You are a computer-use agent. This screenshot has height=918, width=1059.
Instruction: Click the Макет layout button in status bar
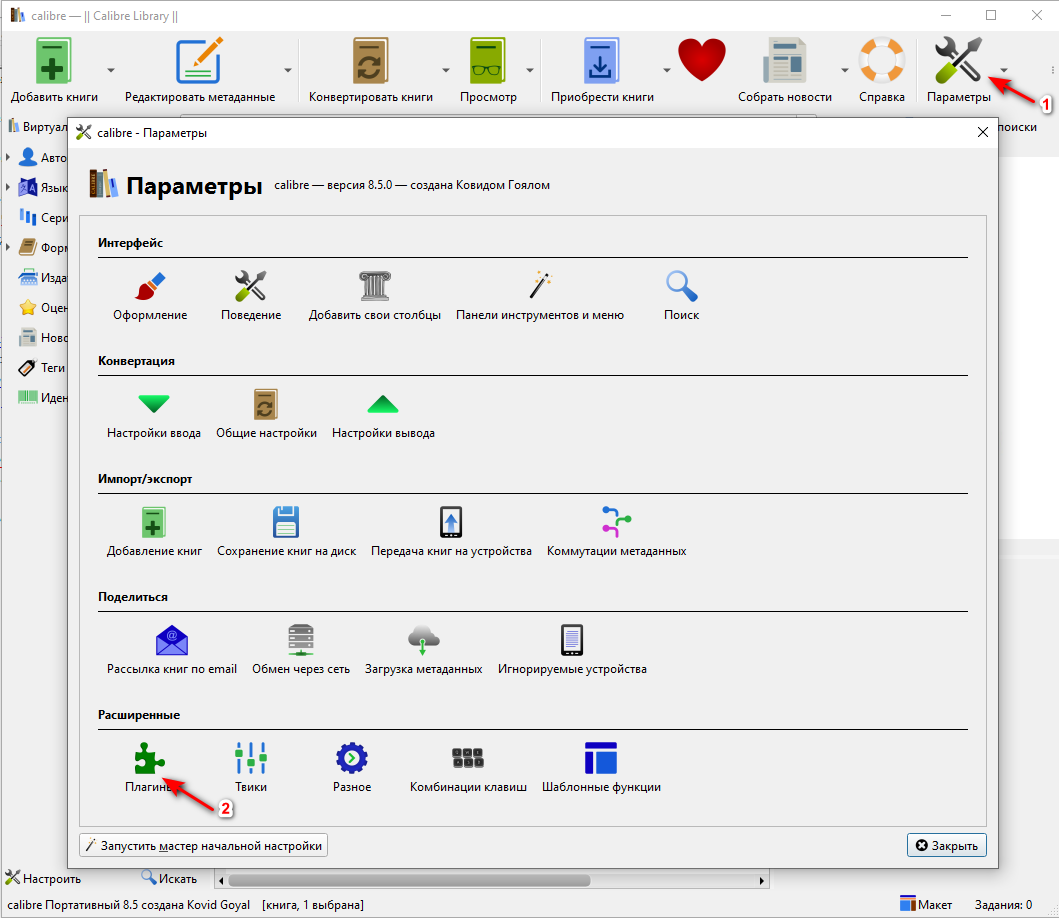coord(926,904)
